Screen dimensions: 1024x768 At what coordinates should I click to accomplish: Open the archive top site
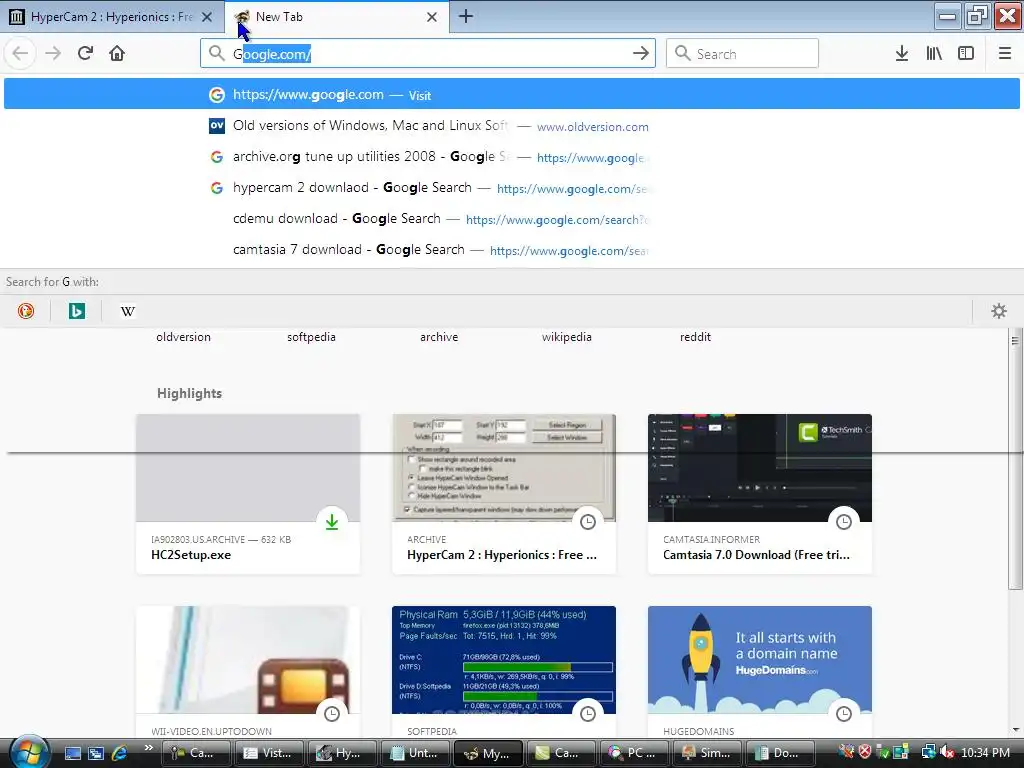[439, 337]
